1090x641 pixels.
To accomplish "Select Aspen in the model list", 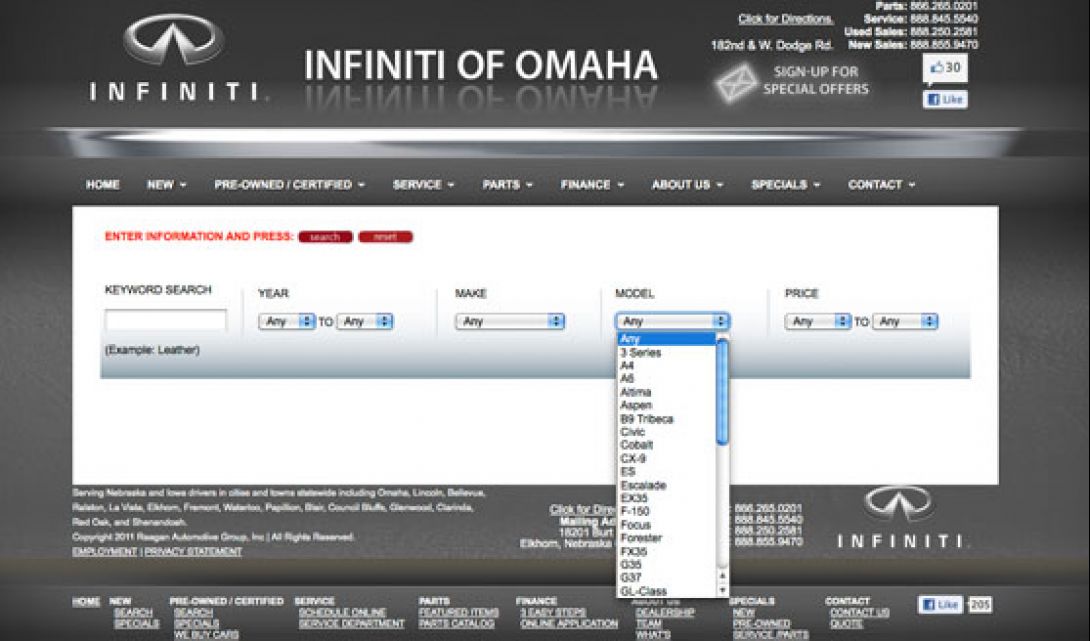I will pos(666,405).
